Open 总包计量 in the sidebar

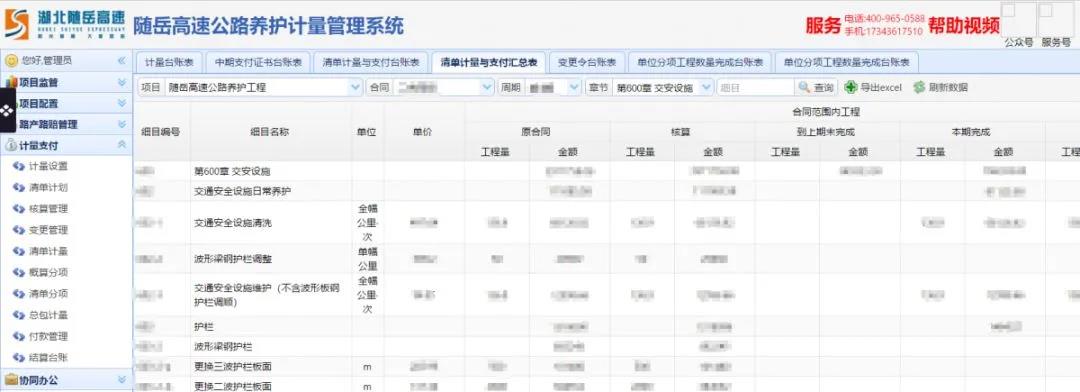[48, 315]
